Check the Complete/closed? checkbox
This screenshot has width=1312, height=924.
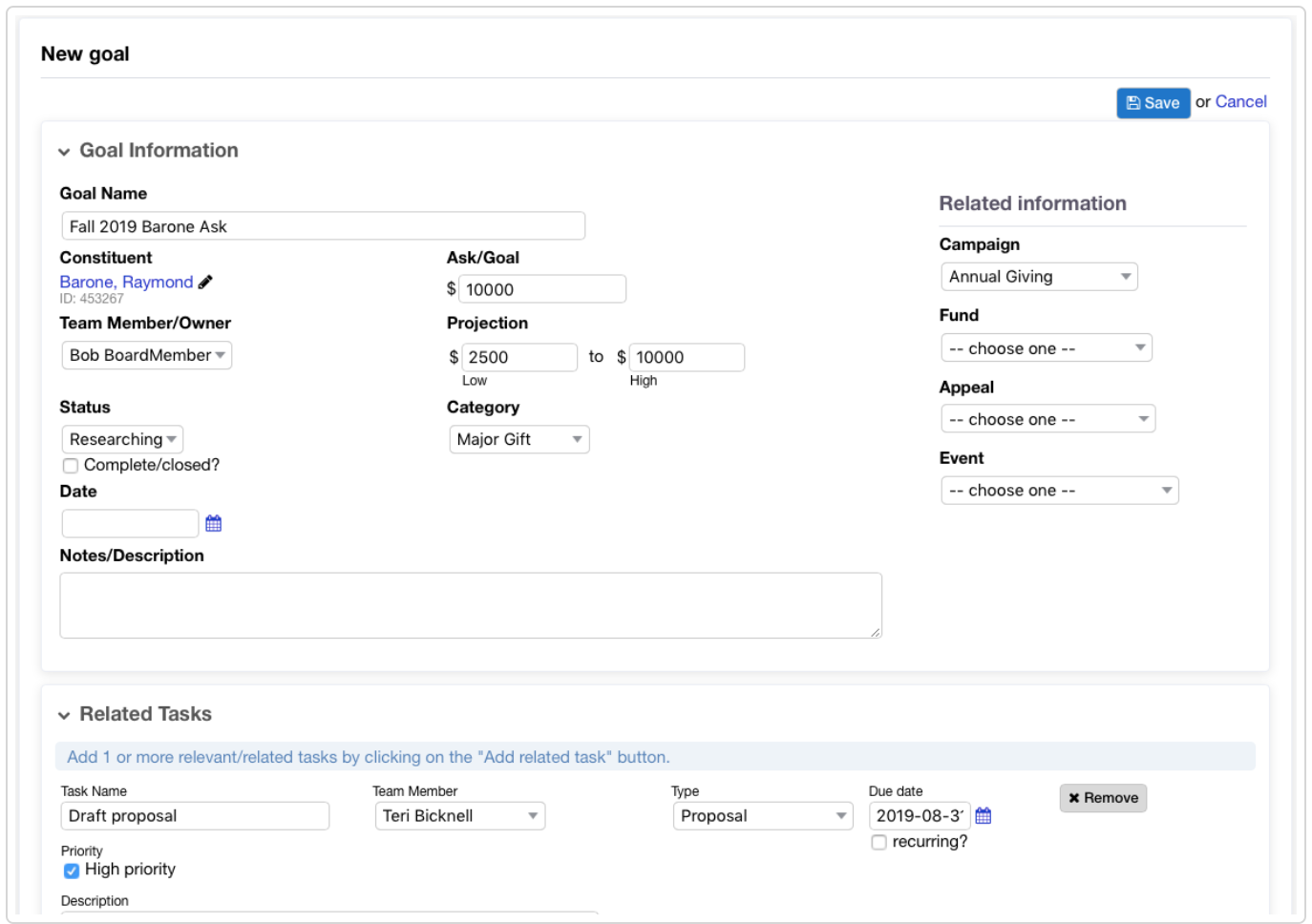pyautogui.click(x=71, y=466)
